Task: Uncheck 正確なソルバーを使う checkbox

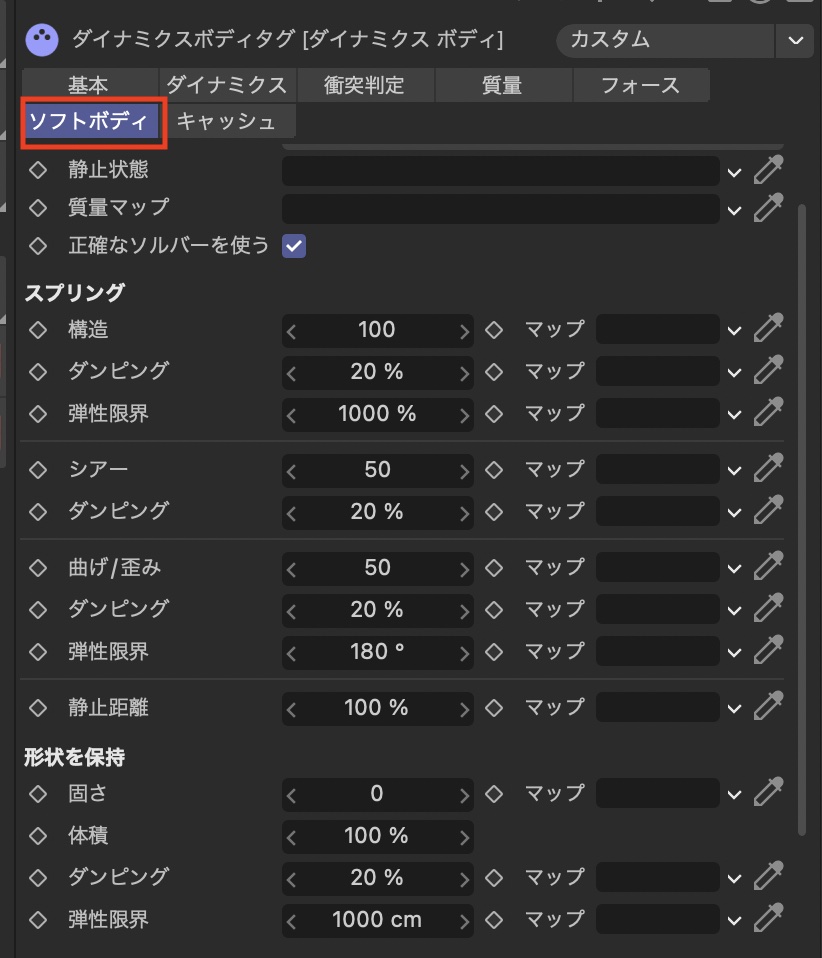Action: [294, 245]
